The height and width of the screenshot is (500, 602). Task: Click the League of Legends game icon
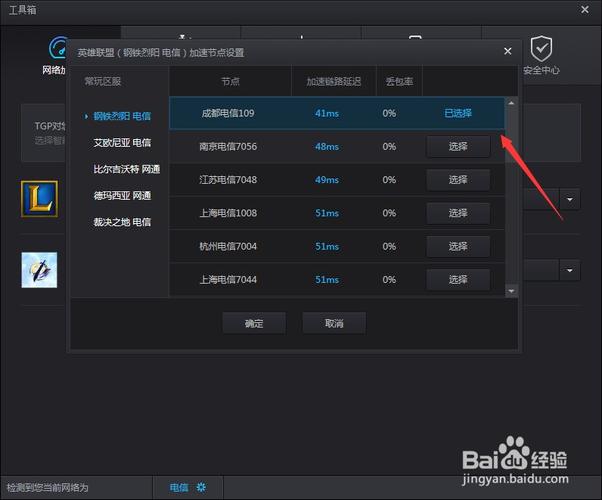(x=40, y=199)
